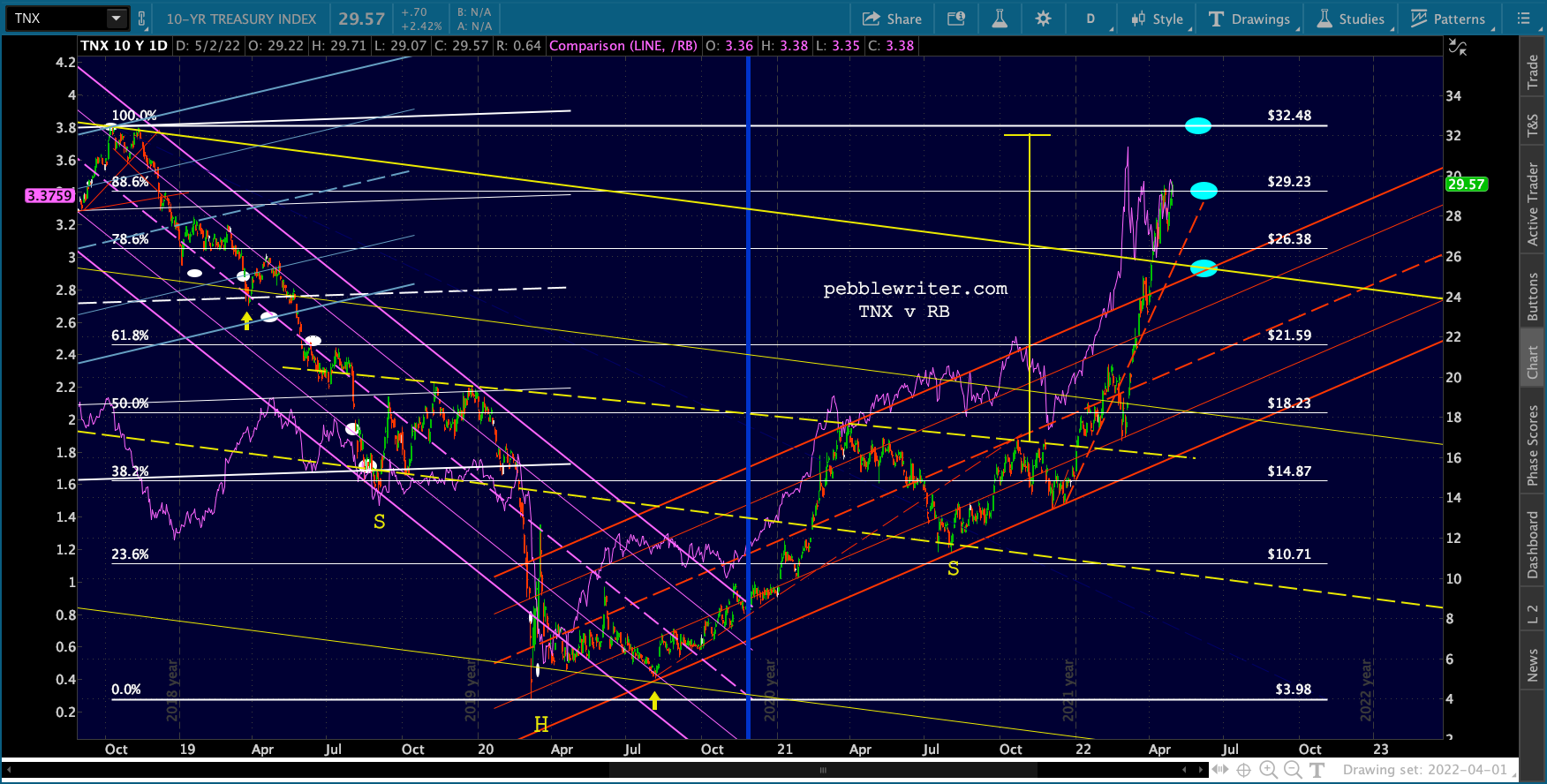Click the scrollbar right-step arrow near the bottom right
Screen dimensions: 1547x784
(x=1201, y=770)
